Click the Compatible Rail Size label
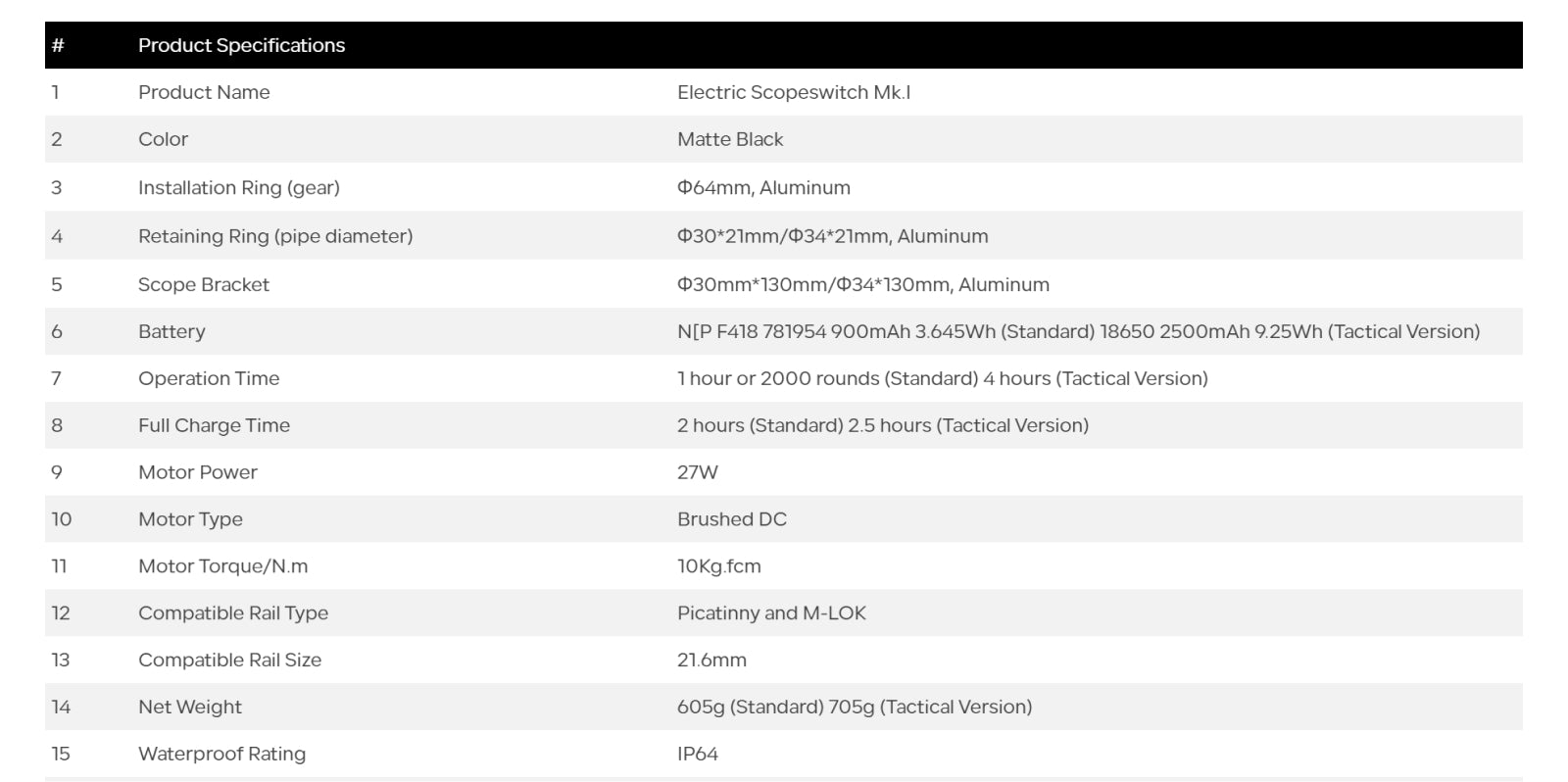Viewport: 1568px width, 782px height. 229,660
